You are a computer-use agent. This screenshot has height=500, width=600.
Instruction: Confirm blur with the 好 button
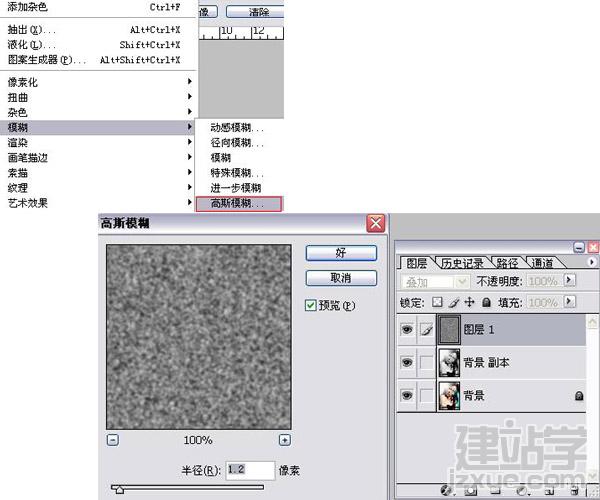pyautogui.click(x=341, y=253)
